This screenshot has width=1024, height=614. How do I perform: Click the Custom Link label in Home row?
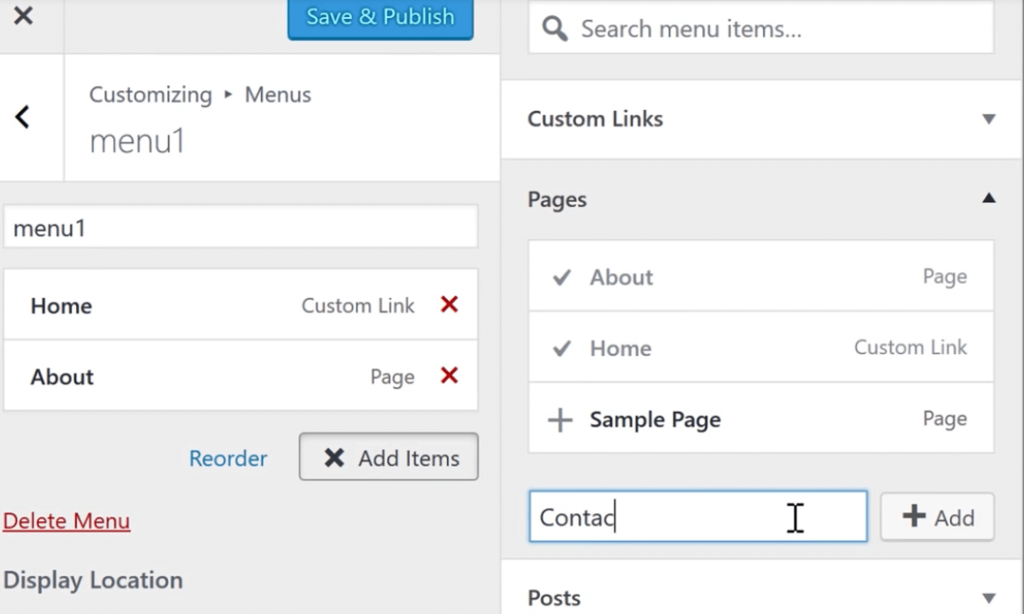358,305
